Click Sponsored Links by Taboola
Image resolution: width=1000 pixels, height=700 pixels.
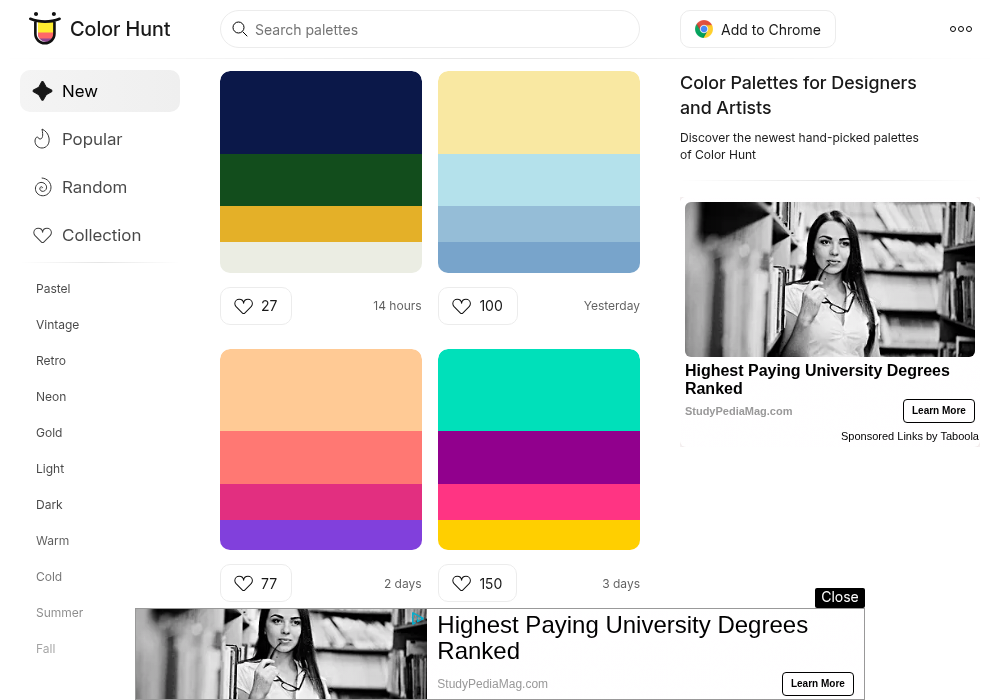[909, 436]
